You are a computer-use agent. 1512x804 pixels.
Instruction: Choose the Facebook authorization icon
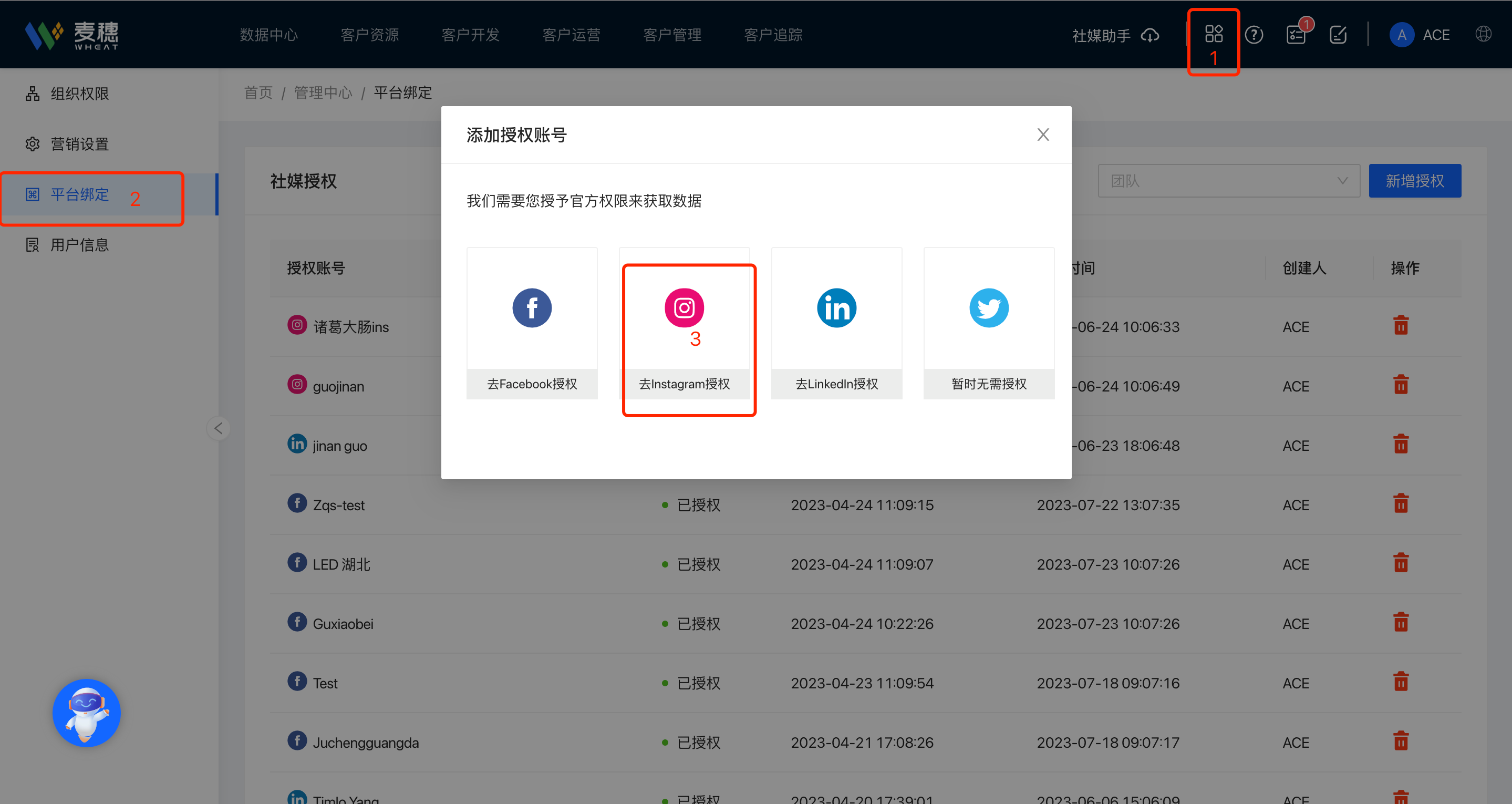click(532, 308)
